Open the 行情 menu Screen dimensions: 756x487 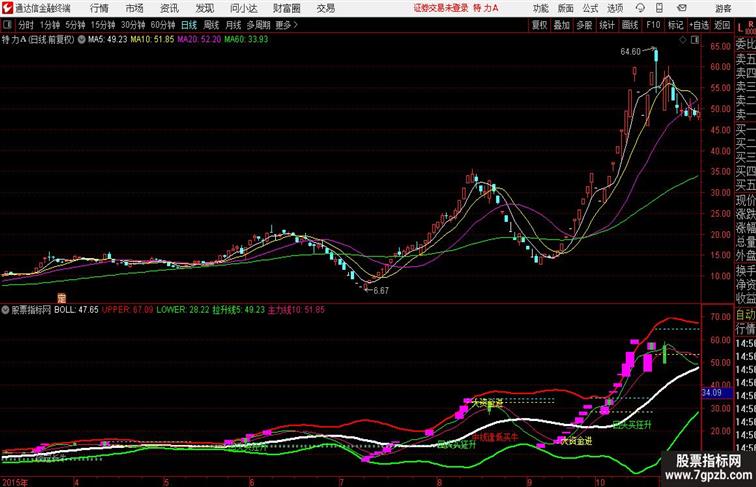click(x=99, y=8)
